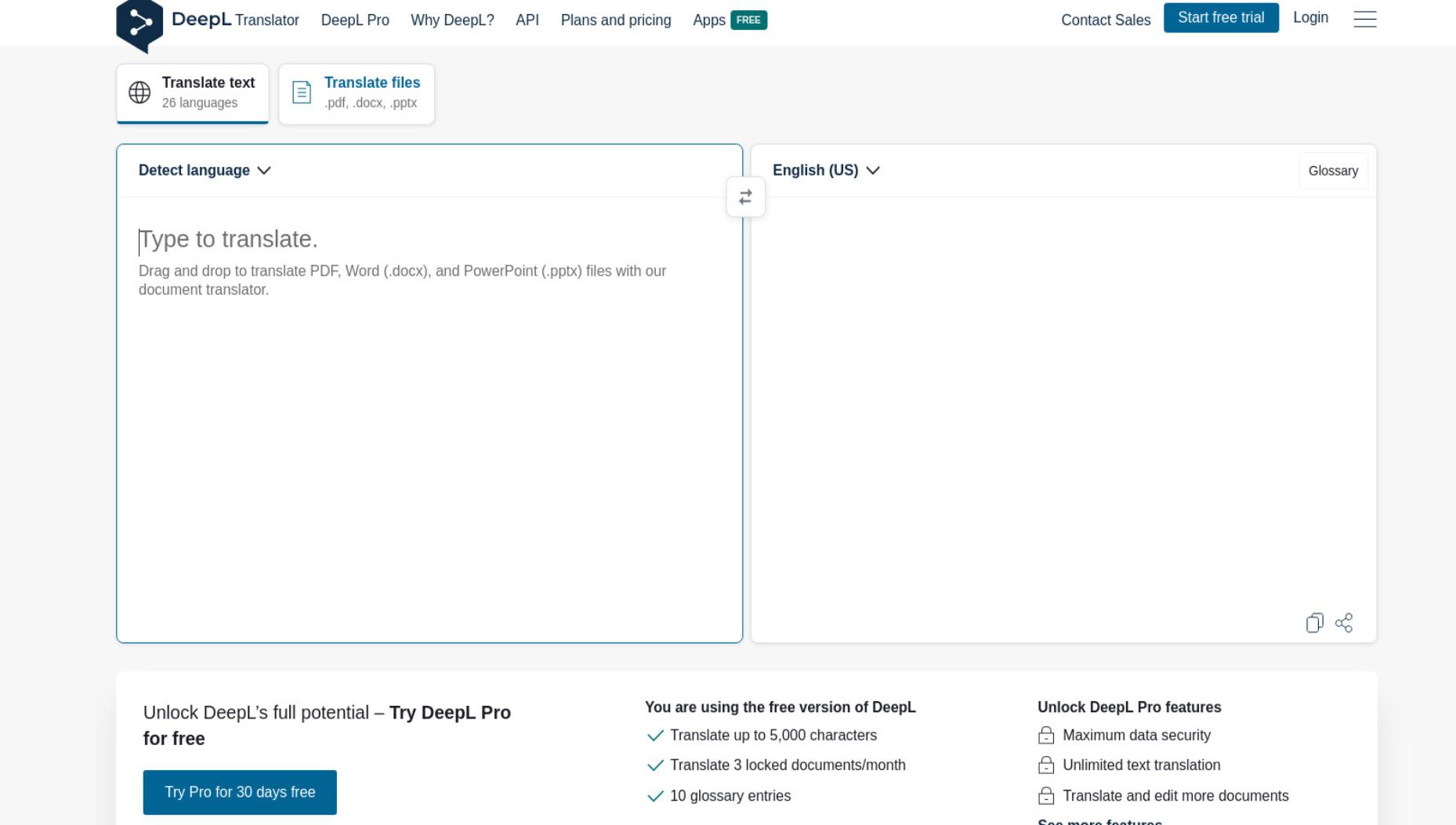Click lock icon beside Maximum data security
This screenshot has width=1456, height=825.
click(1046, 736)
